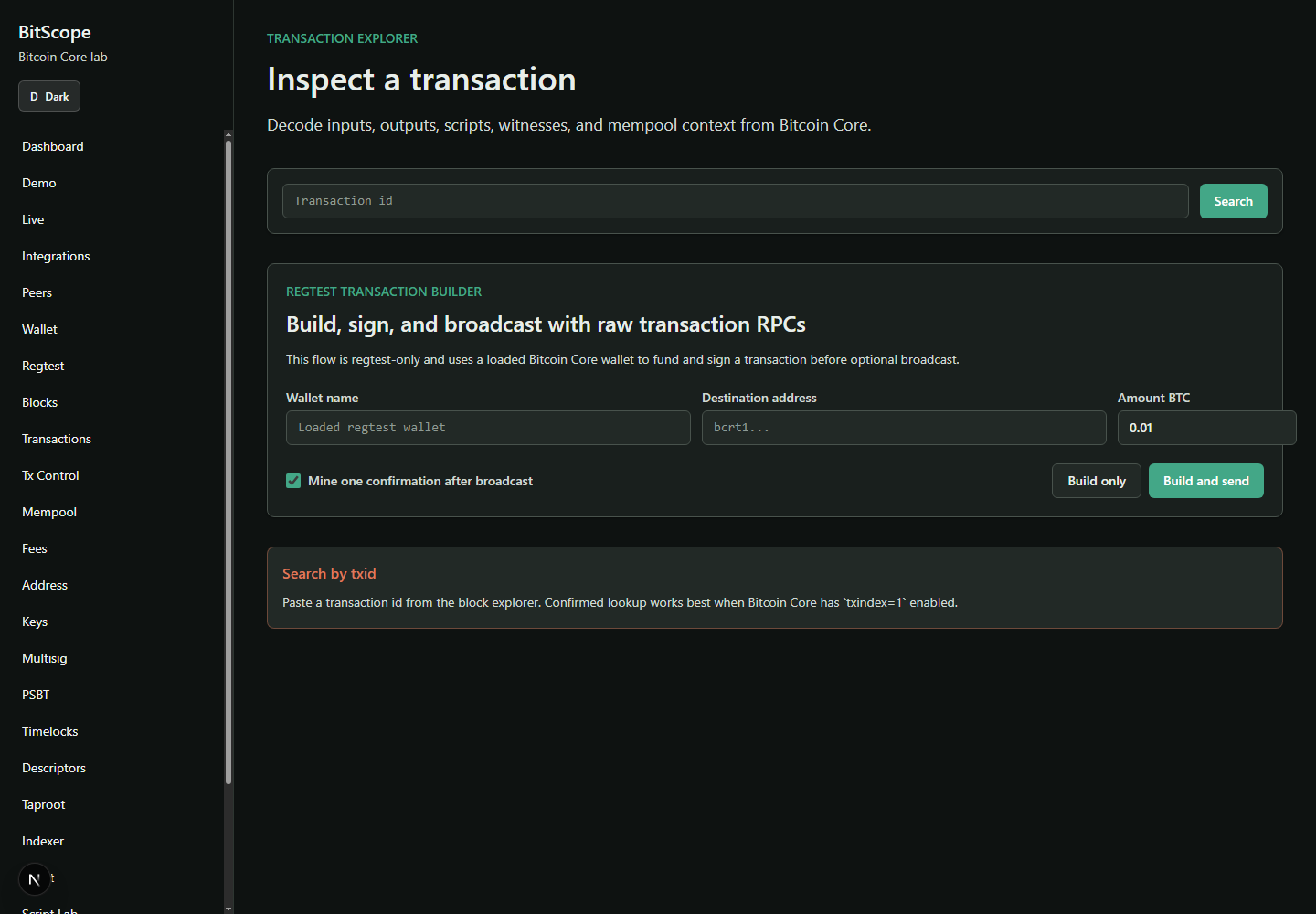The image size is (1316, 914).
Task: Click the green Search button
Action: tap(1233, 201)
